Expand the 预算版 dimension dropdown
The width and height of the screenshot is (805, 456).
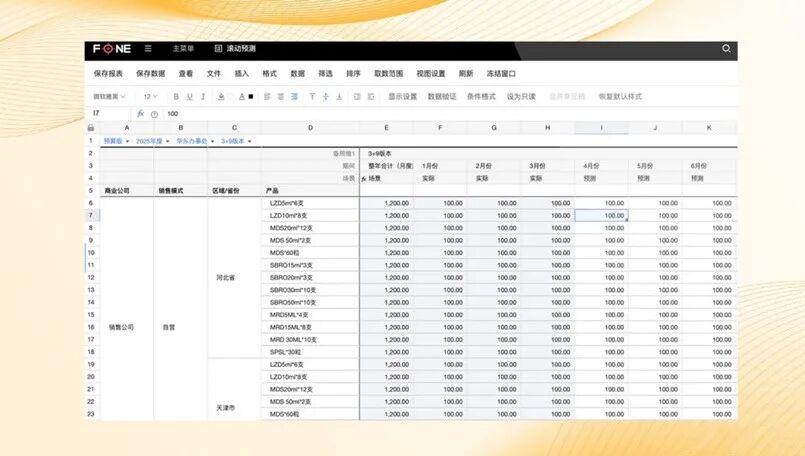point(117,141)
